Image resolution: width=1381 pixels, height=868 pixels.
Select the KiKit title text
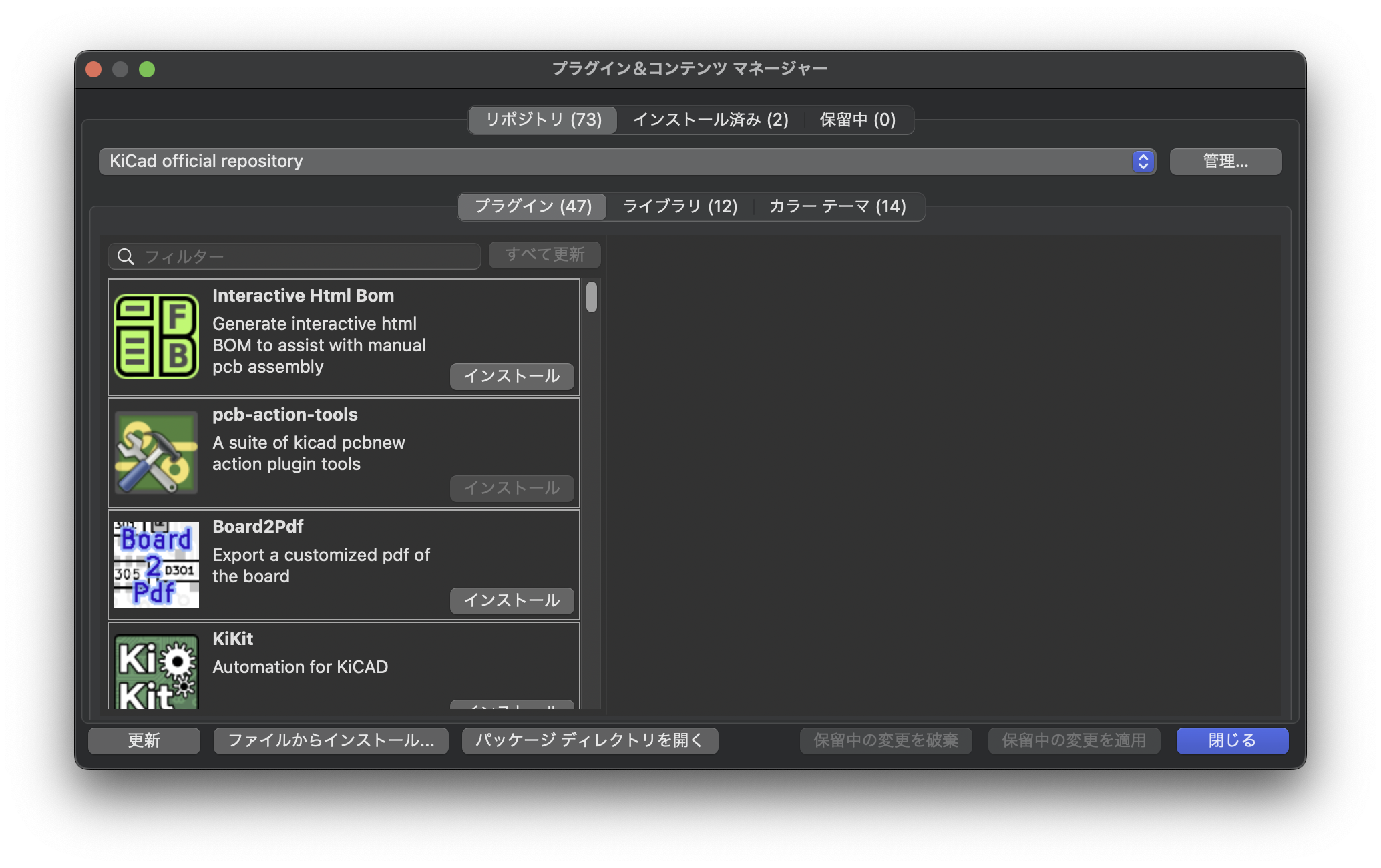232,639
